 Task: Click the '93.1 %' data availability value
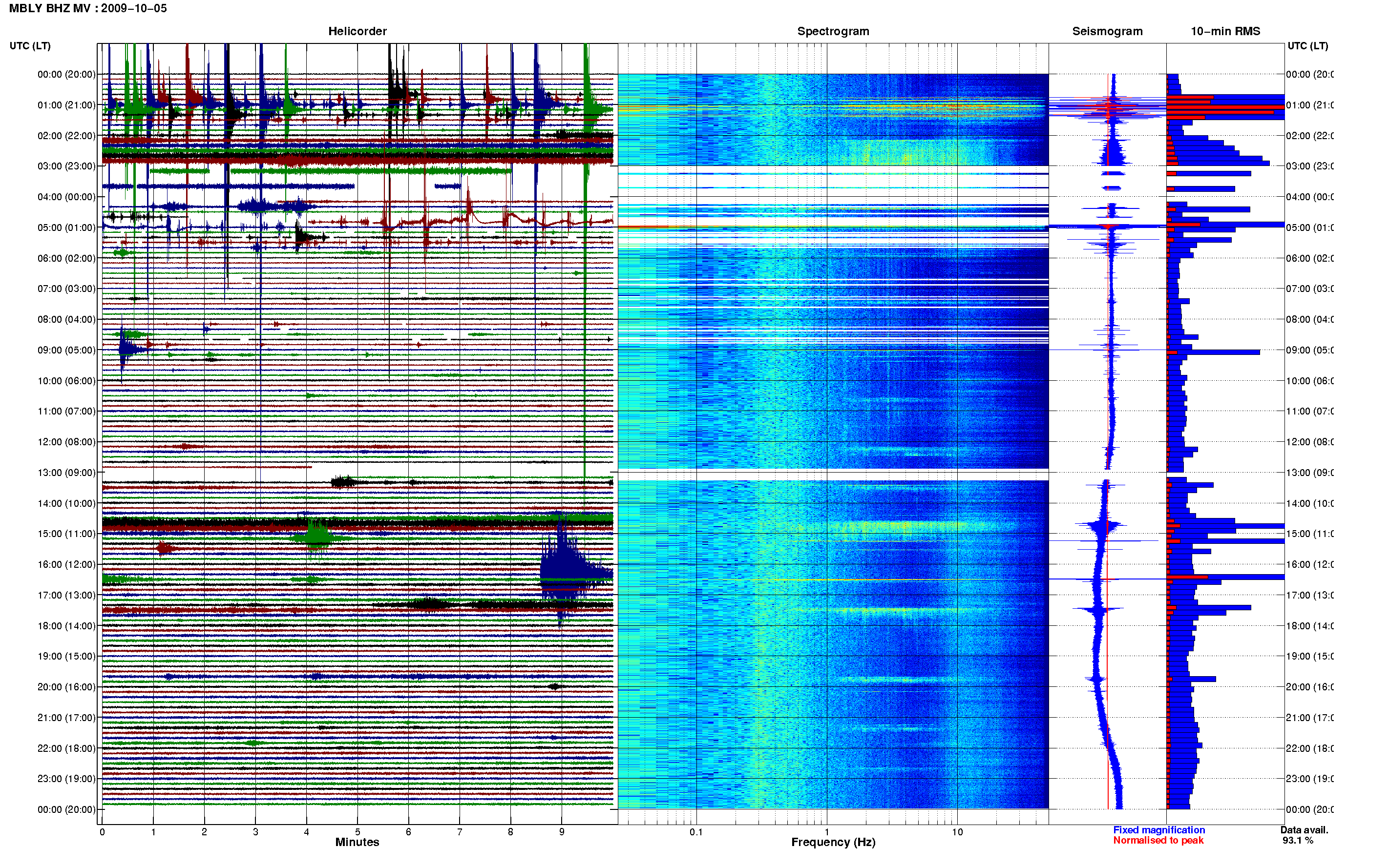click(x=1298, y=841)
